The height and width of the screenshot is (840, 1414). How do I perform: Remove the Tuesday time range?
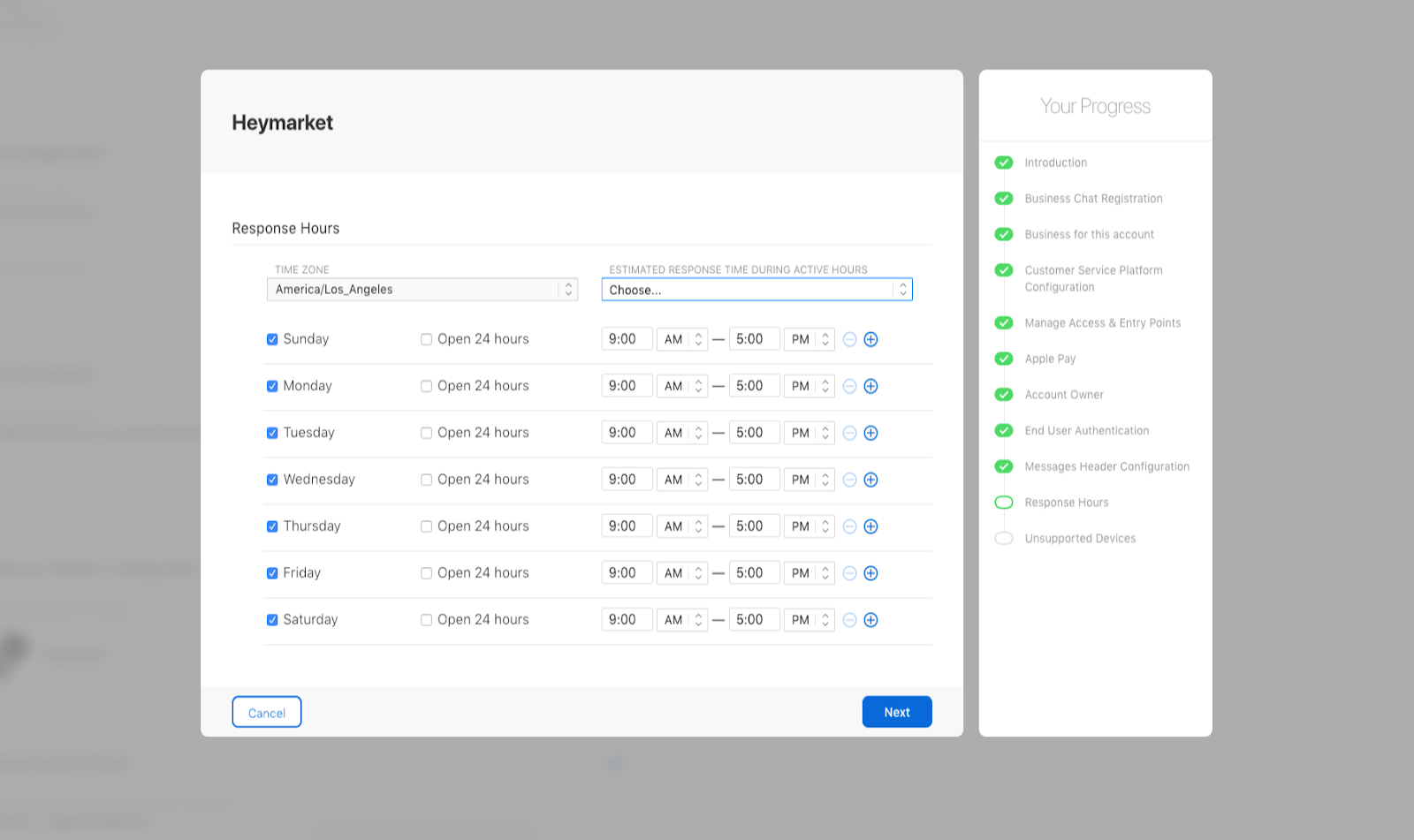point(849,433)
